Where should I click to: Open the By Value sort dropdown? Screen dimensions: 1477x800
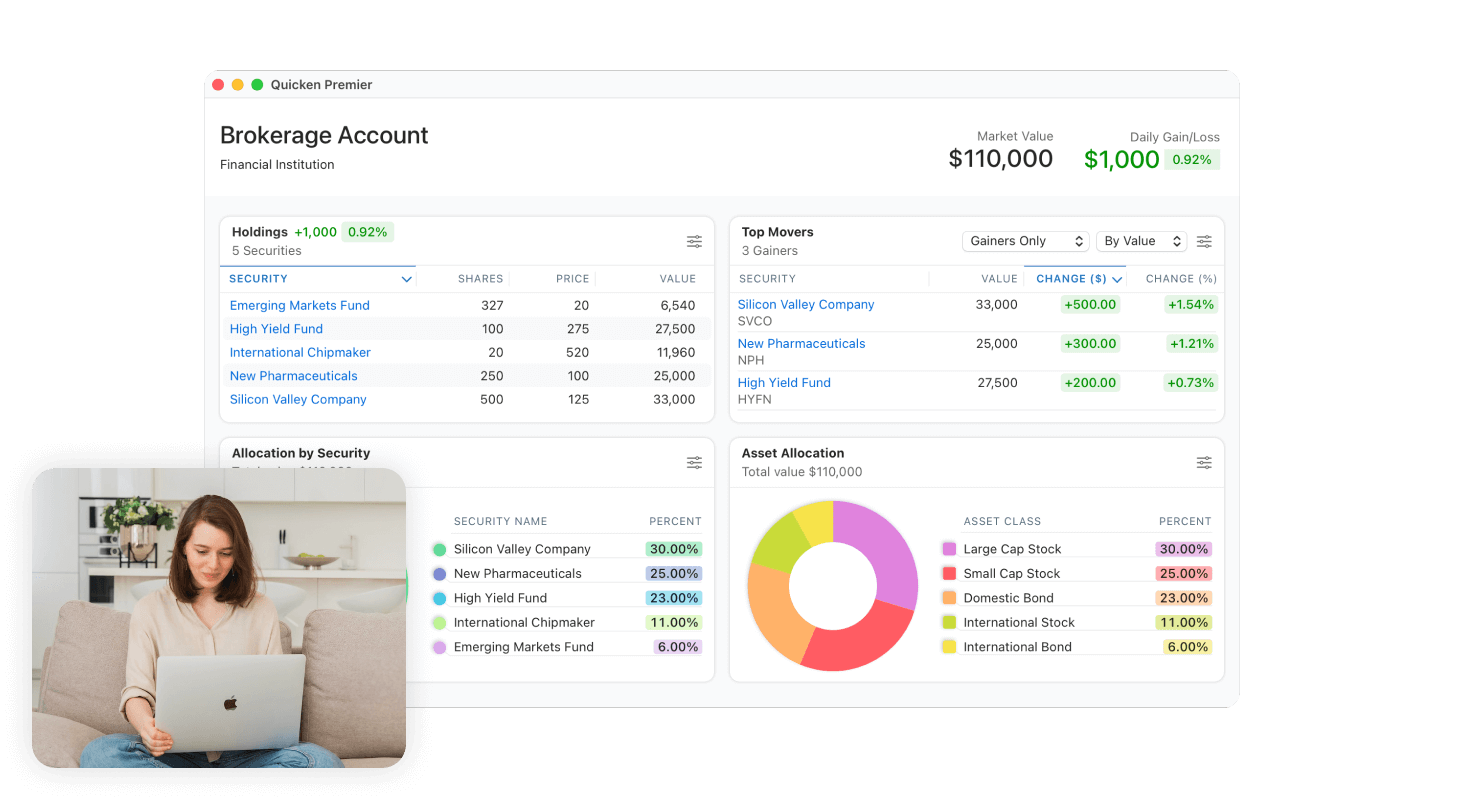1141,240
